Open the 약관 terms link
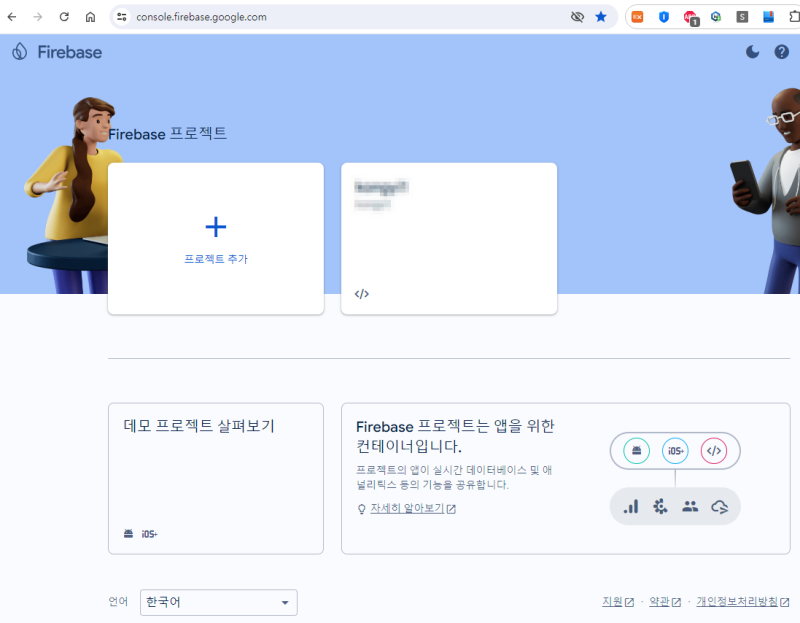Viewport: 800px width, 623px height. 659,602
